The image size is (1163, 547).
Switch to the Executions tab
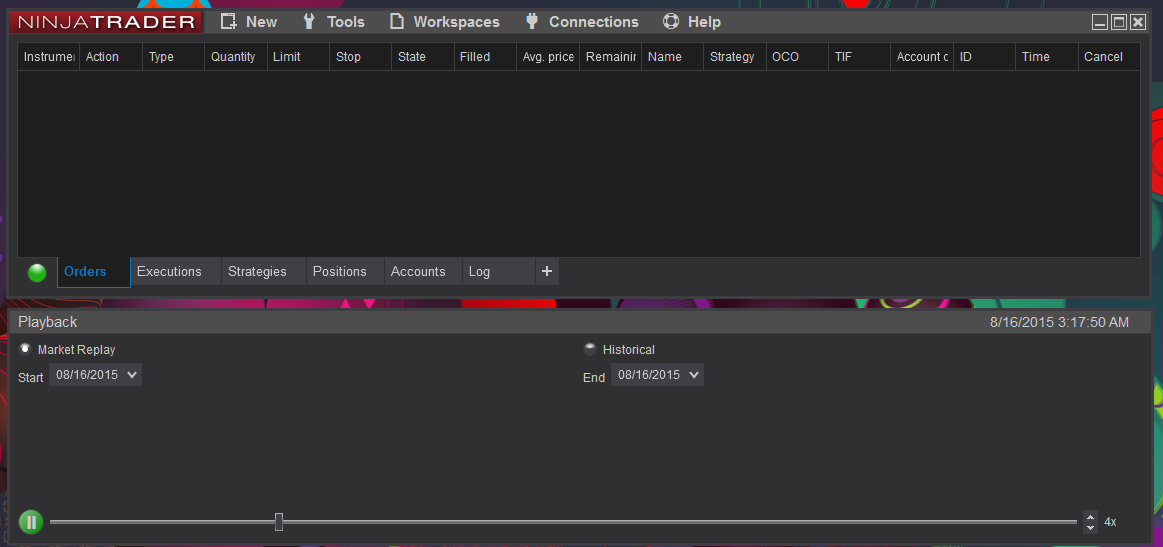(176, 272)
